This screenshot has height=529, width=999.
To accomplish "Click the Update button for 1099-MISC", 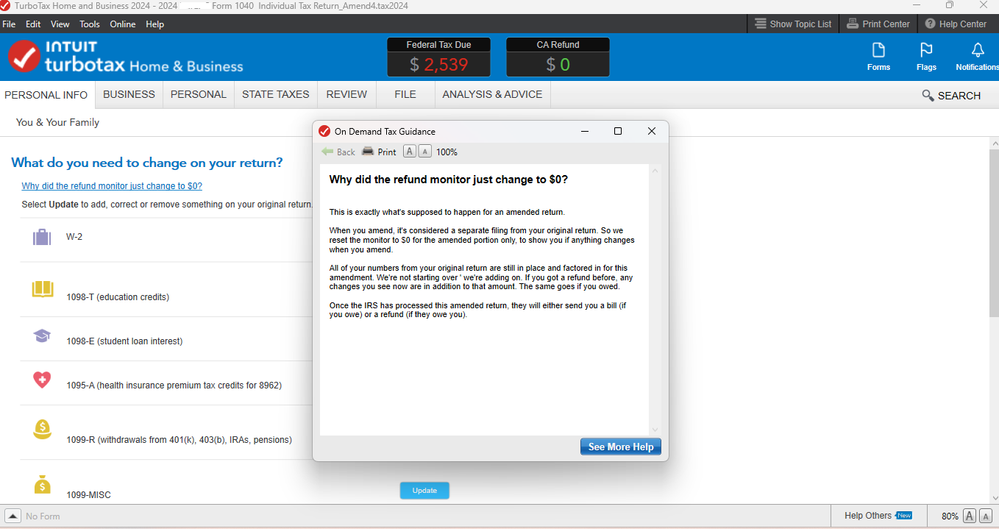I will tap(424, 490).
